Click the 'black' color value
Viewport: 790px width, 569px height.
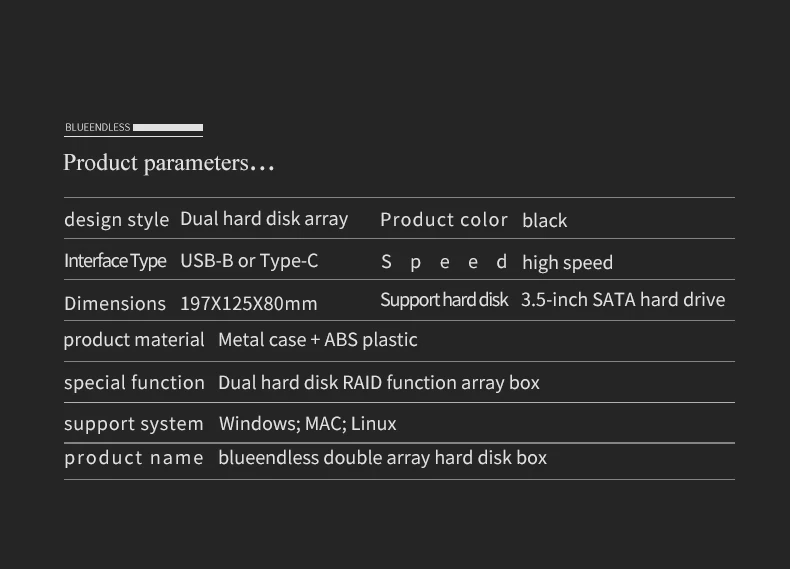click(x=544, y=221)
